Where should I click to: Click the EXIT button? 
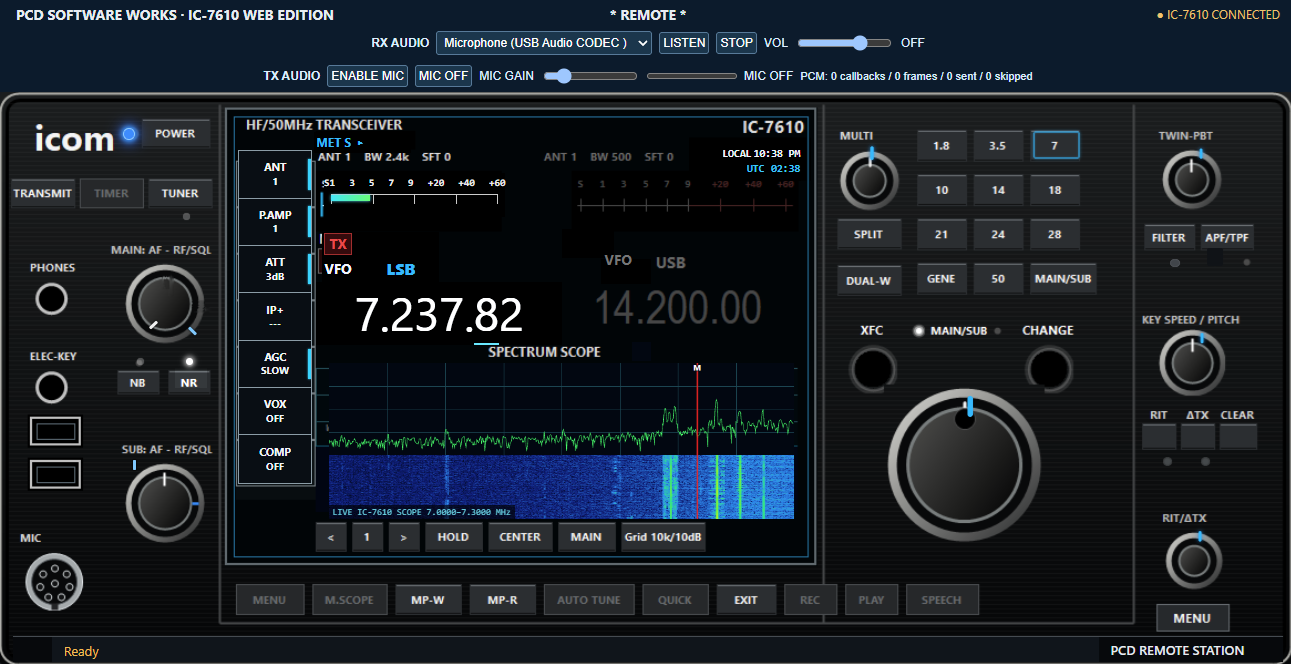[745, 600]
